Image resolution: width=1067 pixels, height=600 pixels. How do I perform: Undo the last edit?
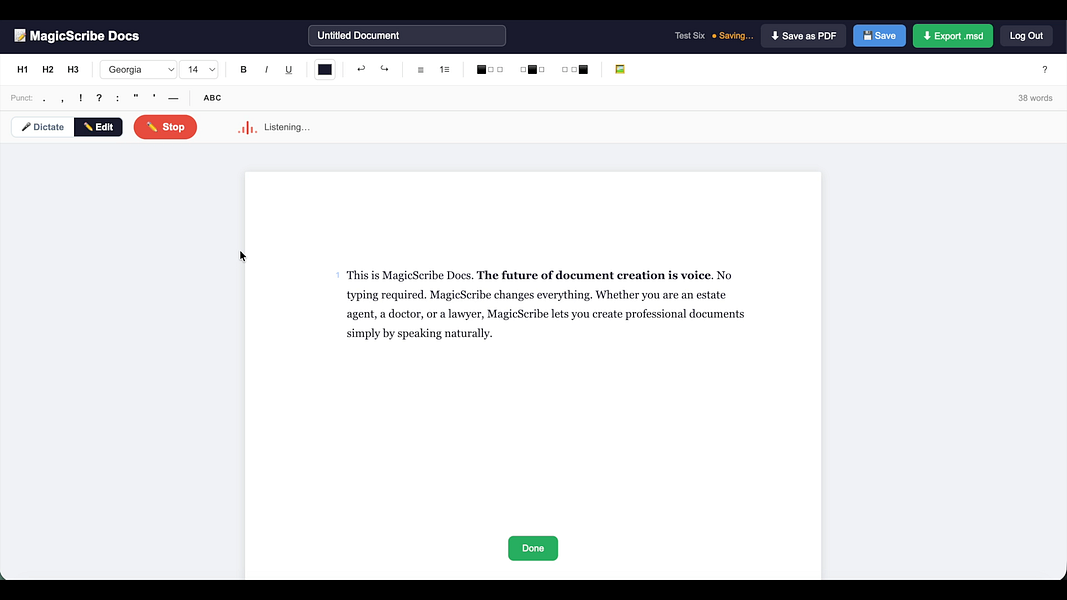pos(361,69)
